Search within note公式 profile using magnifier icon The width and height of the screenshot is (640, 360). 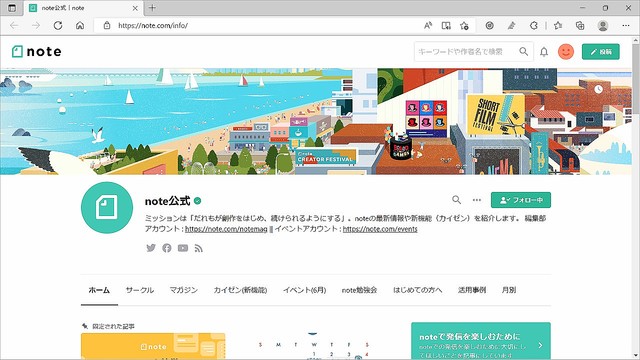pyautogui.click(x=456, y=200)
